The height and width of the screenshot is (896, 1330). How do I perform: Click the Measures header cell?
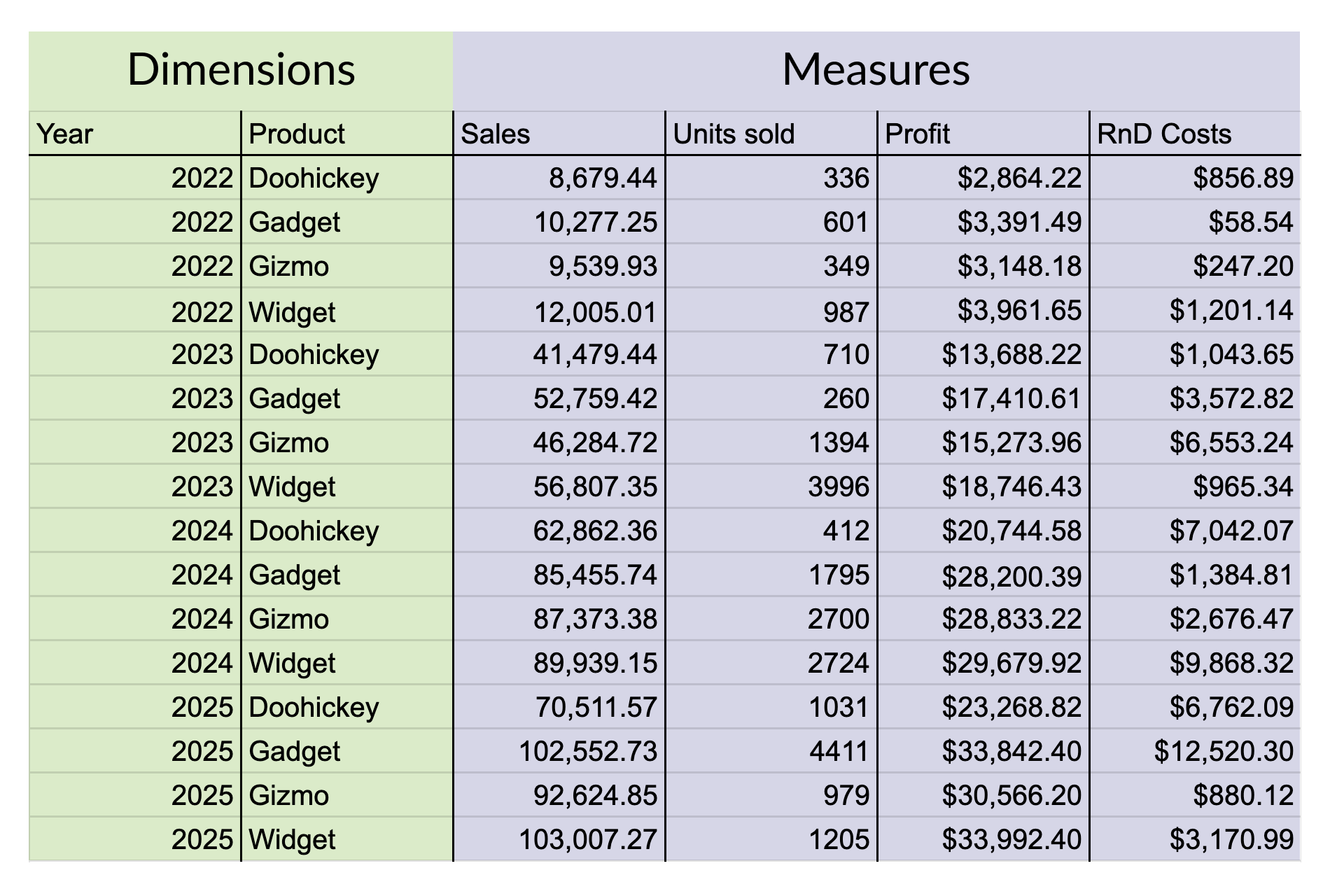pyautogui.click(x=876, y=70)
